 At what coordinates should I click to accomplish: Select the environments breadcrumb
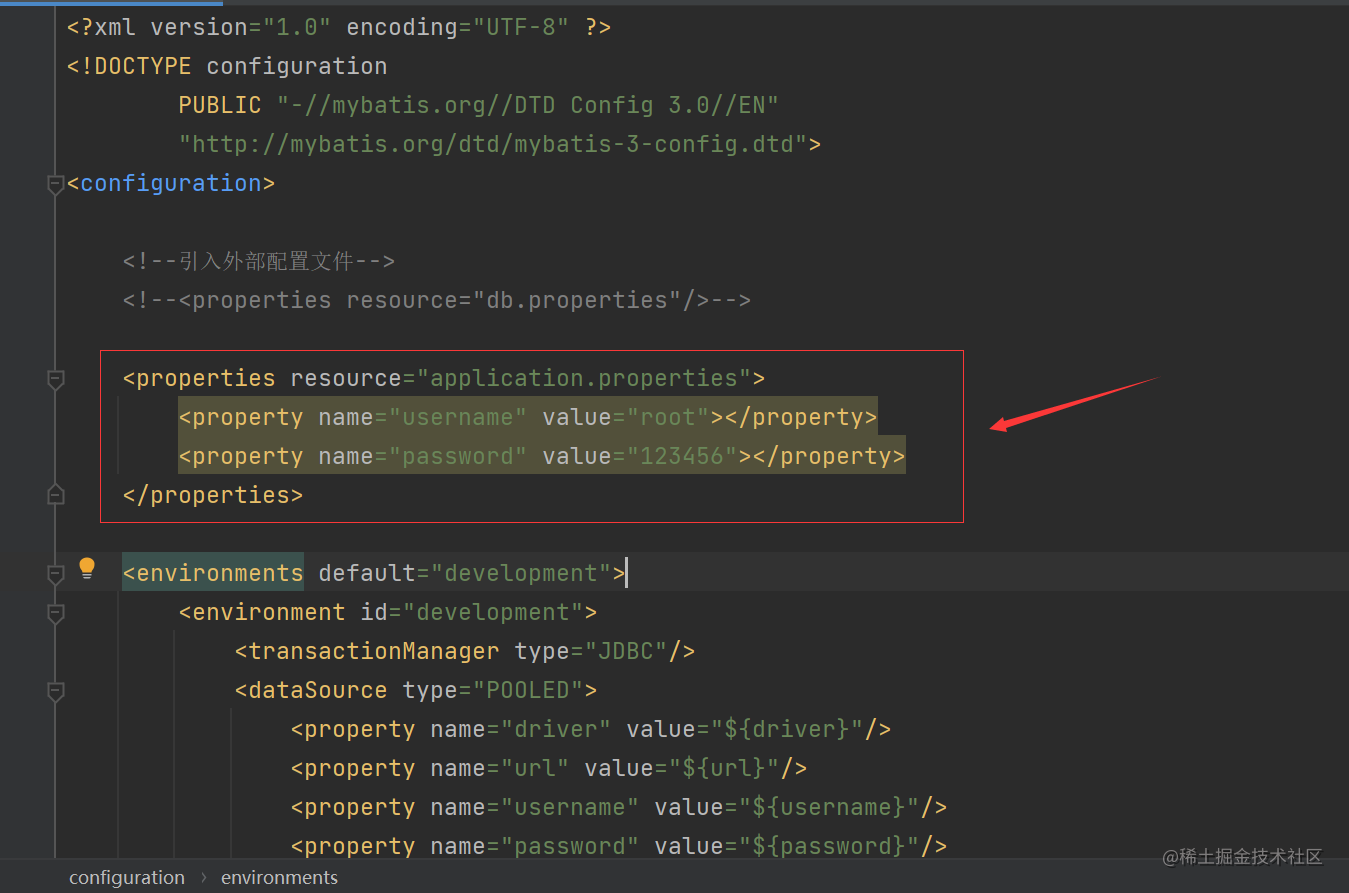click(279, 877)
